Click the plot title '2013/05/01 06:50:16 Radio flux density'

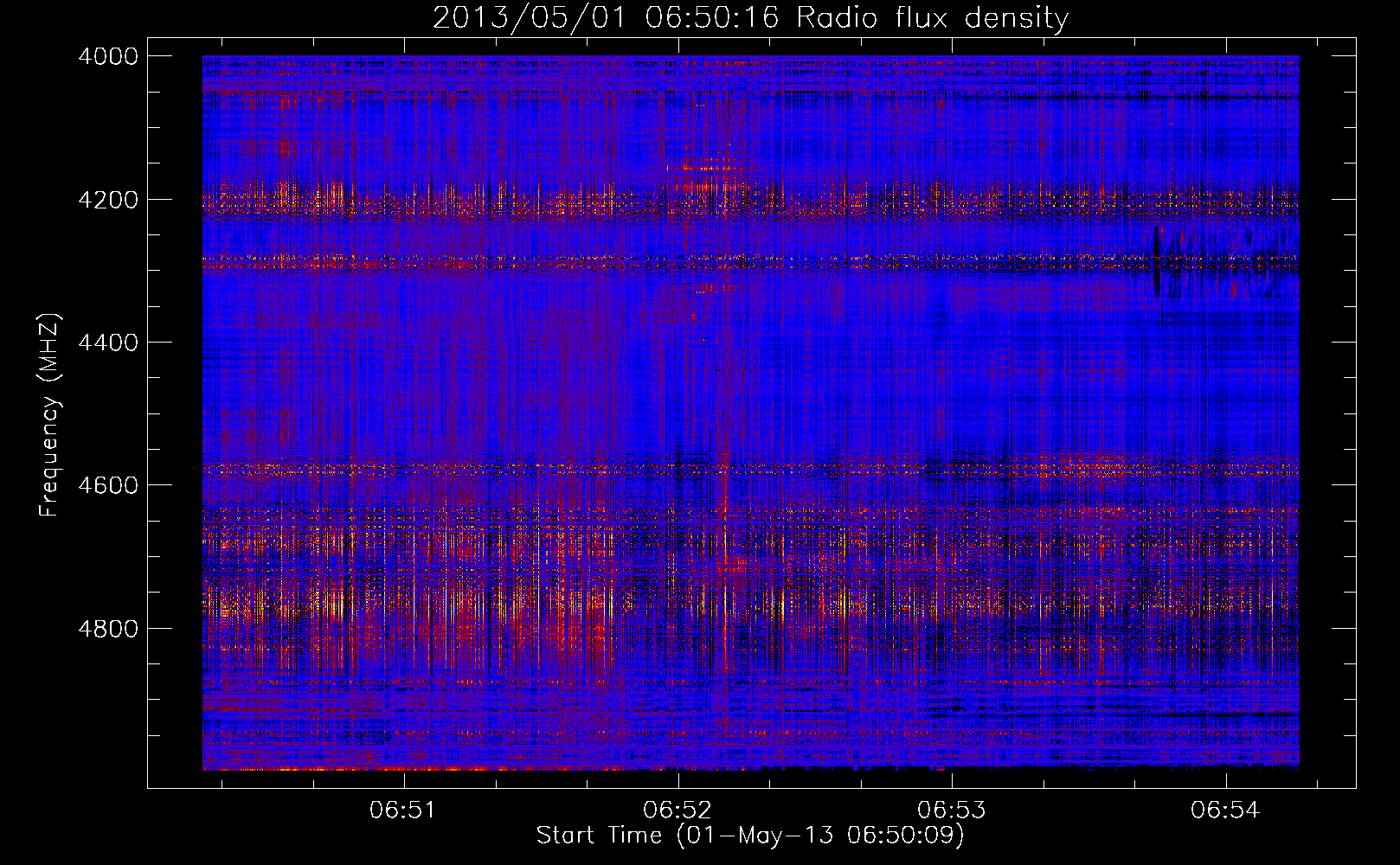(x=750, y=18)
